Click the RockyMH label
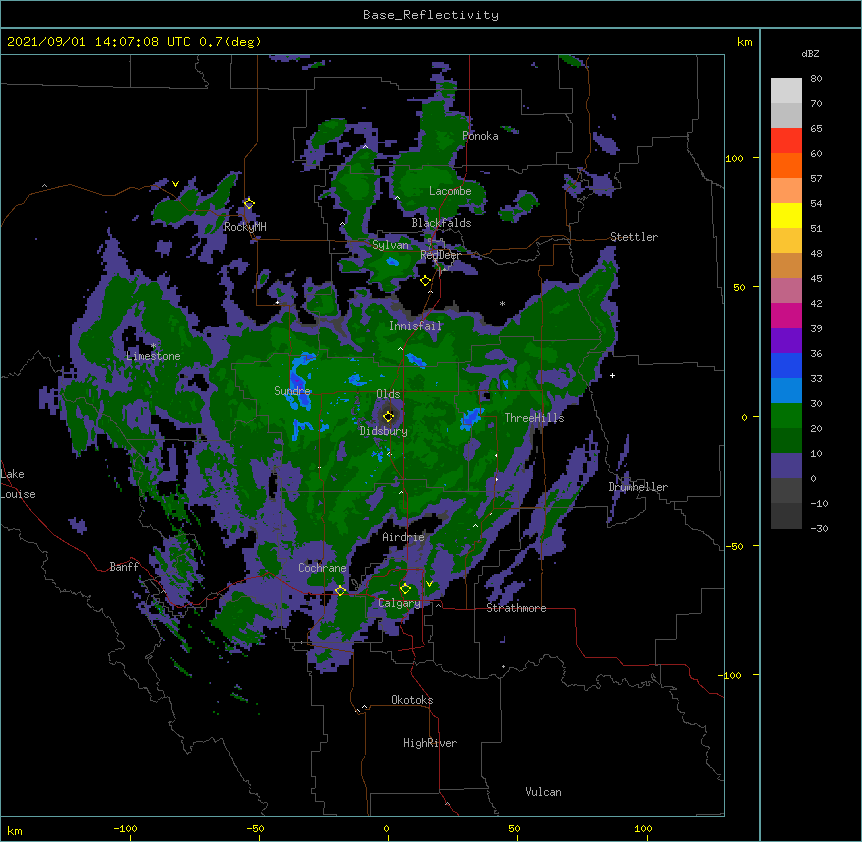The width and height of the screenshot is (862, 842). [x=245, y=227]
